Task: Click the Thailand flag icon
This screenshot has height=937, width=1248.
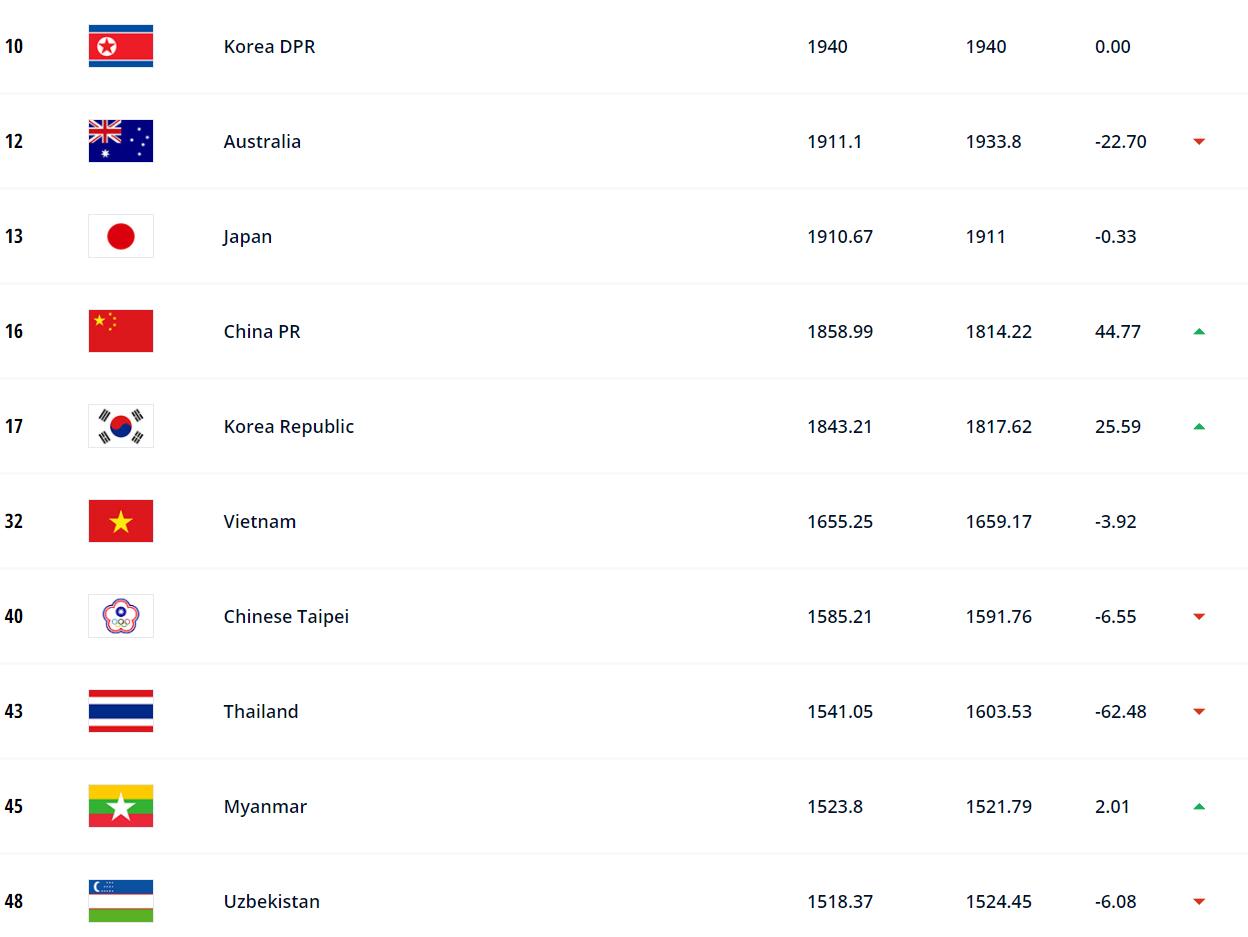Action: [x=121, y=711]
